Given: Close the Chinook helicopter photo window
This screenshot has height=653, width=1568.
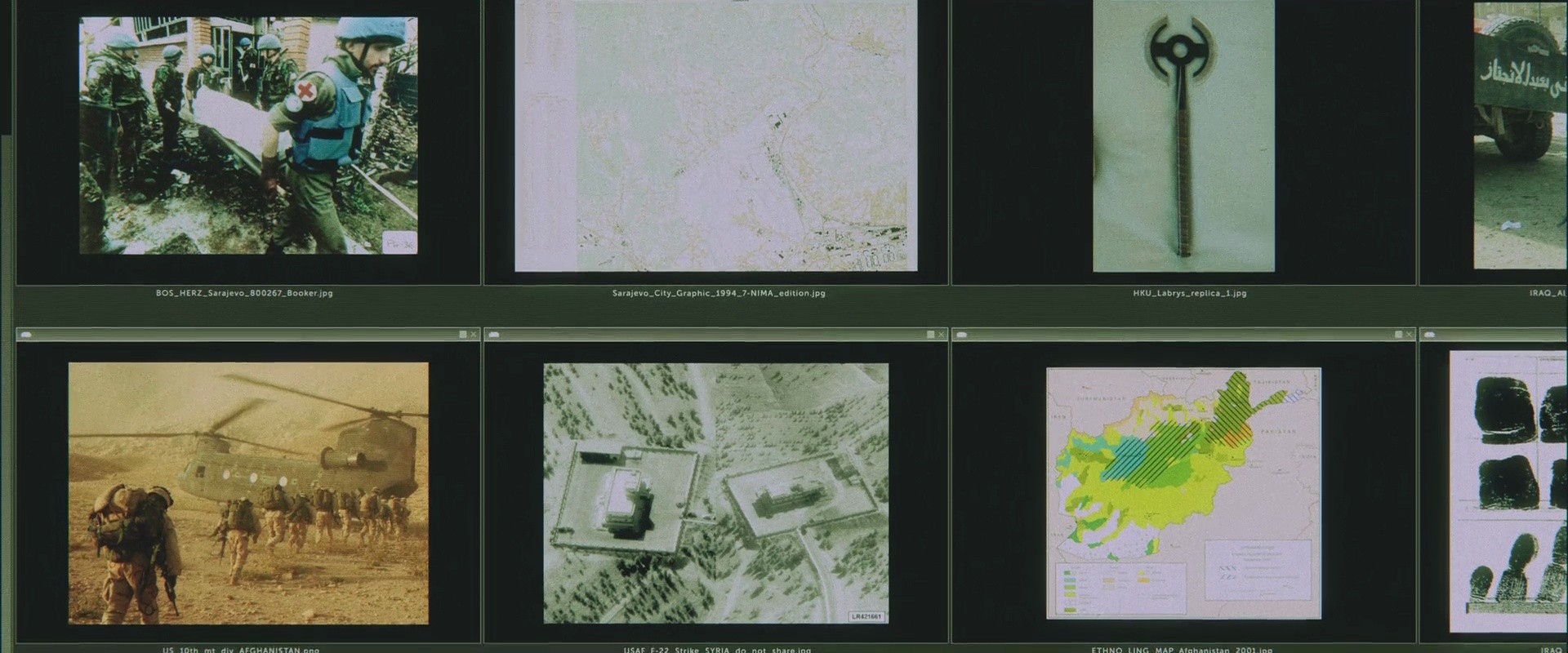Looking at the screenshot, I should [x=474, y=335].
